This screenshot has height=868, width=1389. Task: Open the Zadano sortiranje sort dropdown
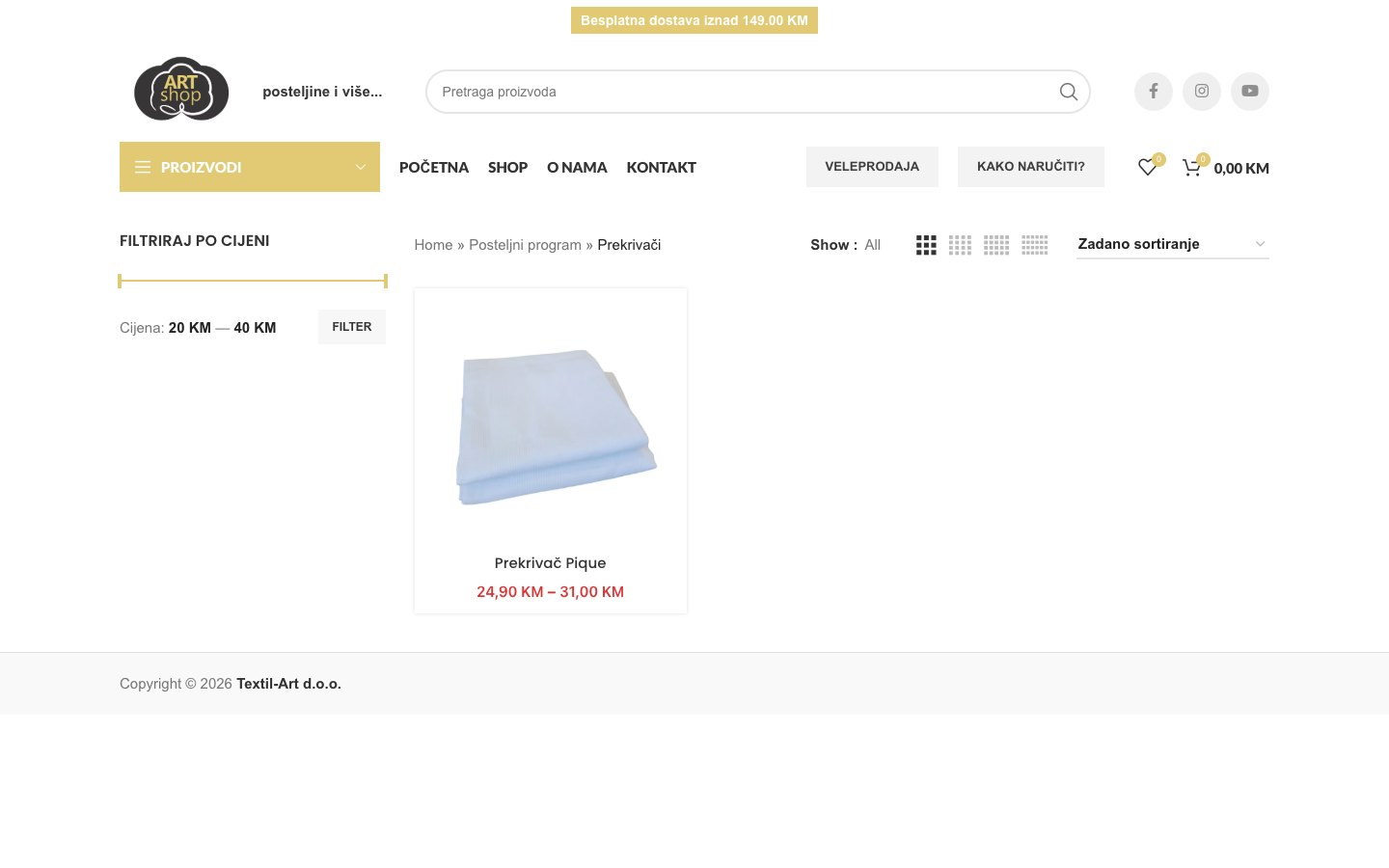click(1172, 244)
